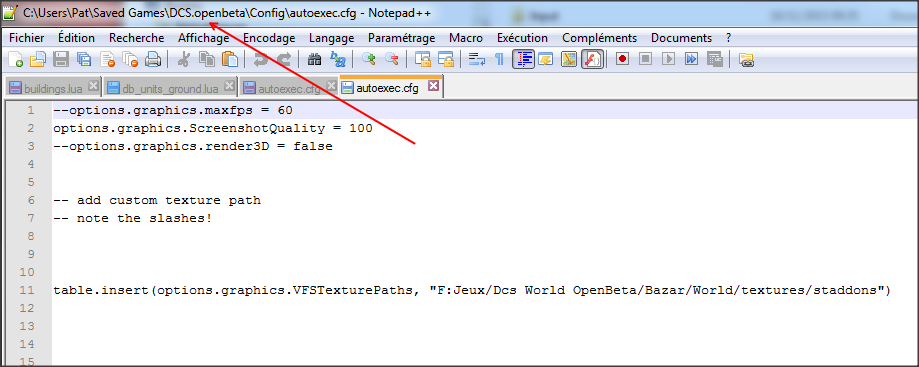The width and height of the screenshot is (919, 367).
Task: Open the Recherche menu
Action: [137, 38]
